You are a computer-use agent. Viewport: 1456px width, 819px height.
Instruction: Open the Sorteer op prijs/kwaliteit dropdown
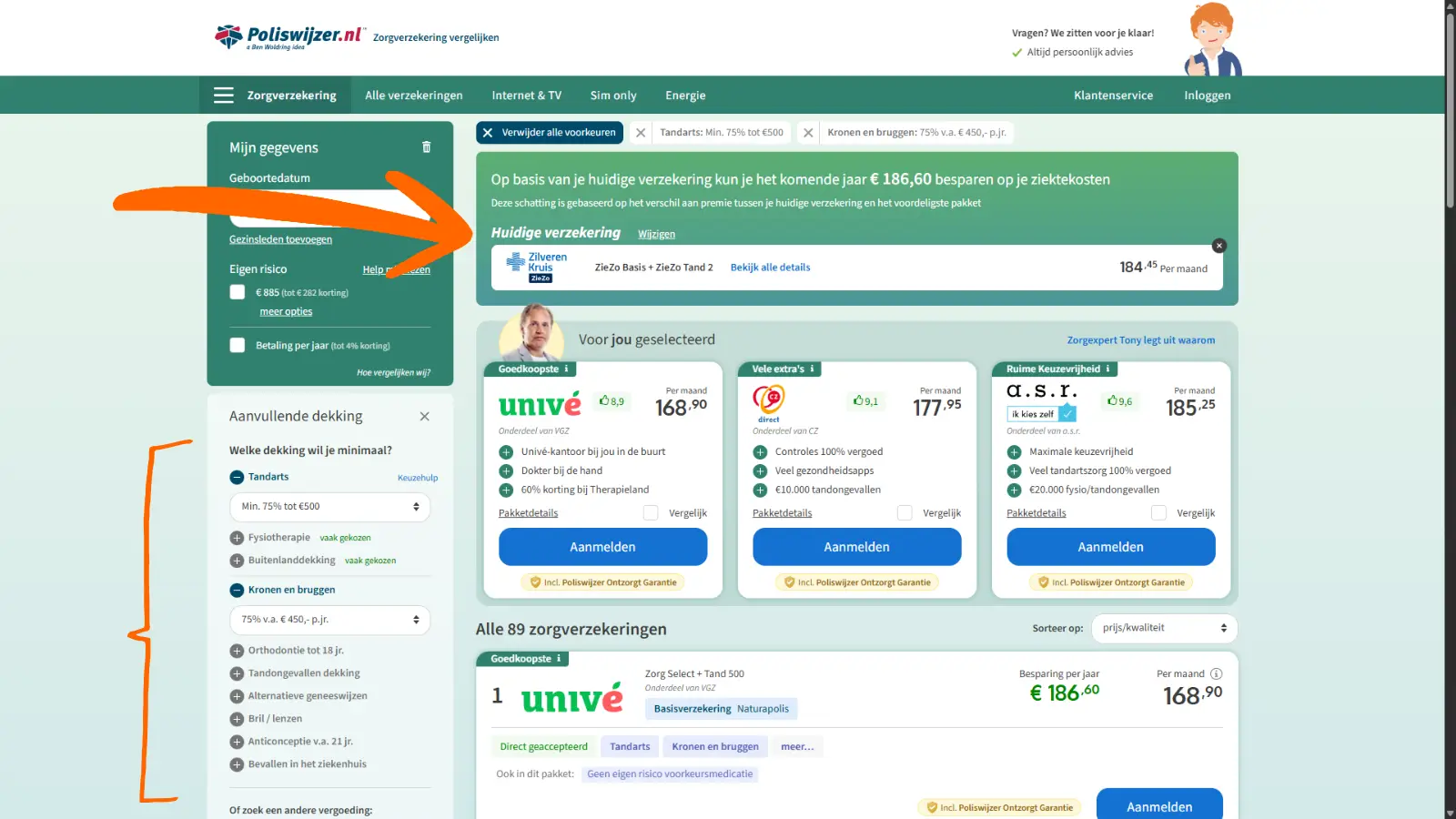(x=1163, y=628)
